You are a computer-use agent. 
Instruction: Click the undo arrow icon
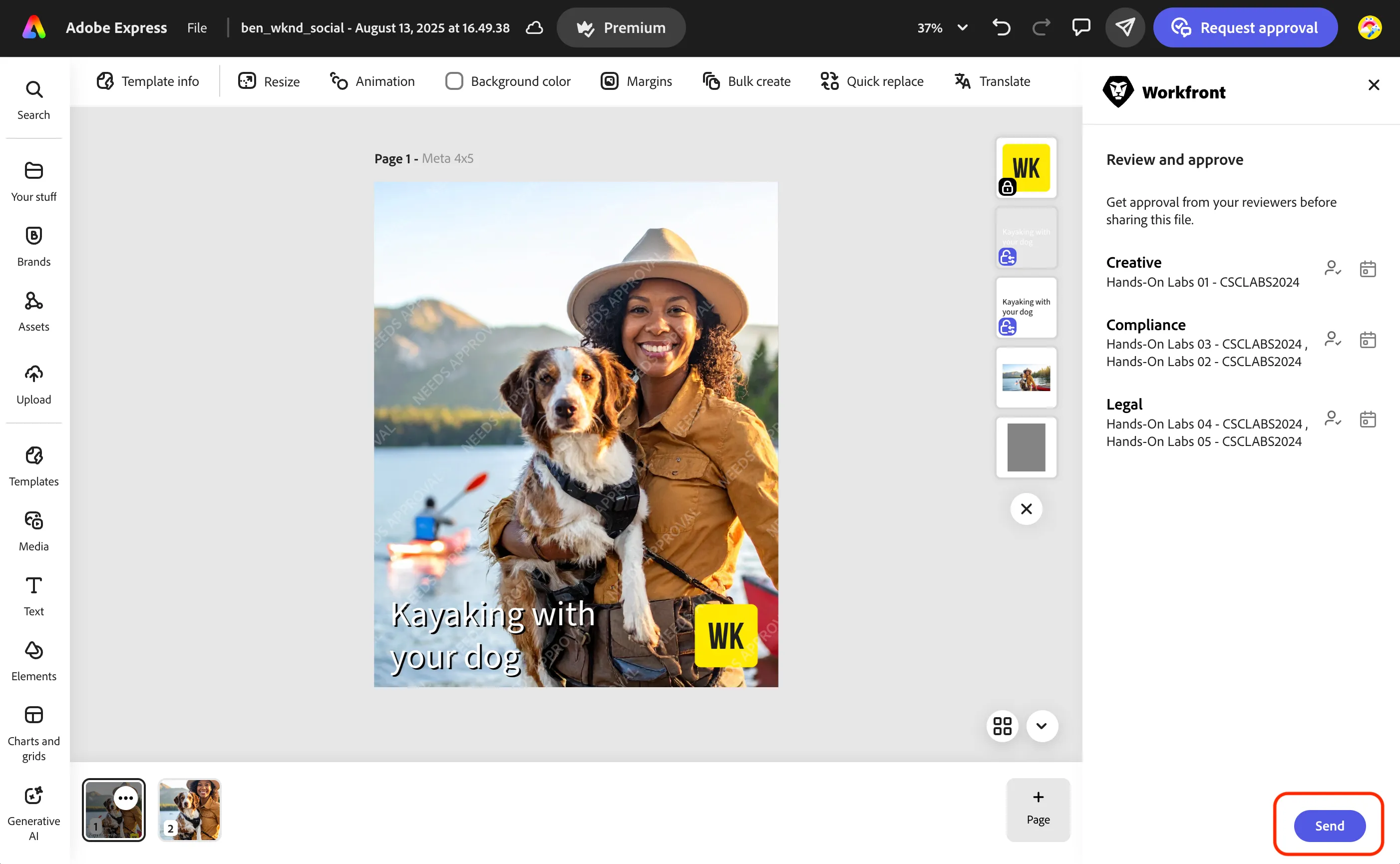tap(1001, 27)
